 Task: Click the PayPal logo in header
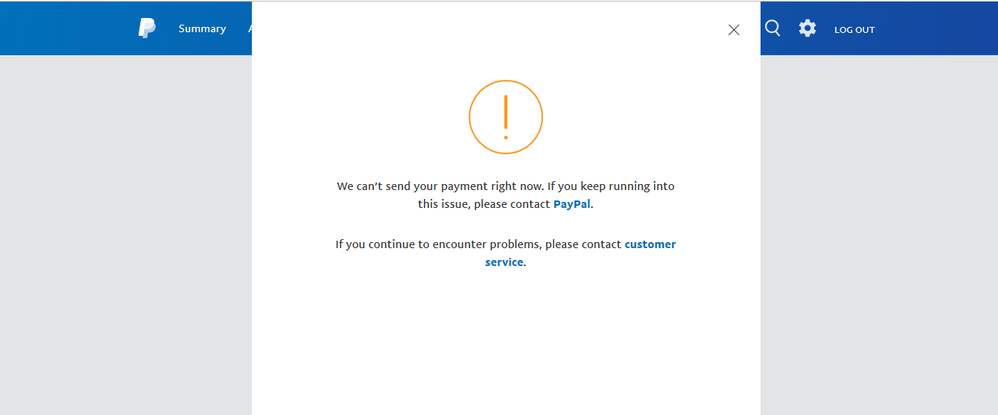(147, 29)
